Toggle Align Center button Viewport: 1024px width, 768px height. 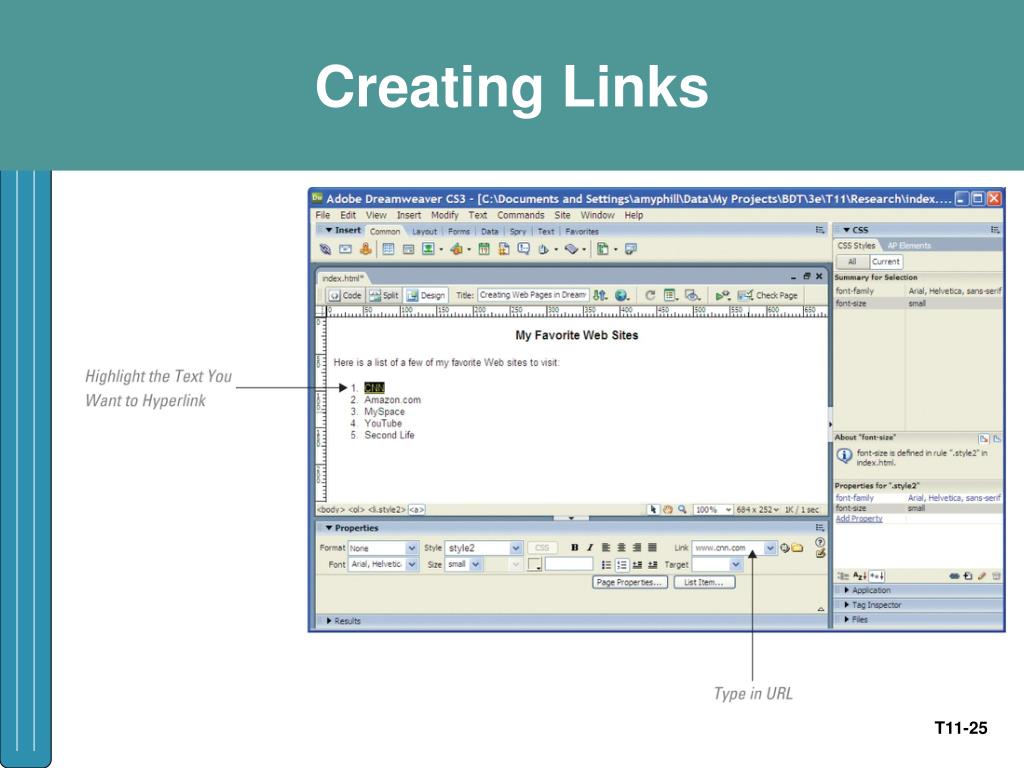coord(621,548)
